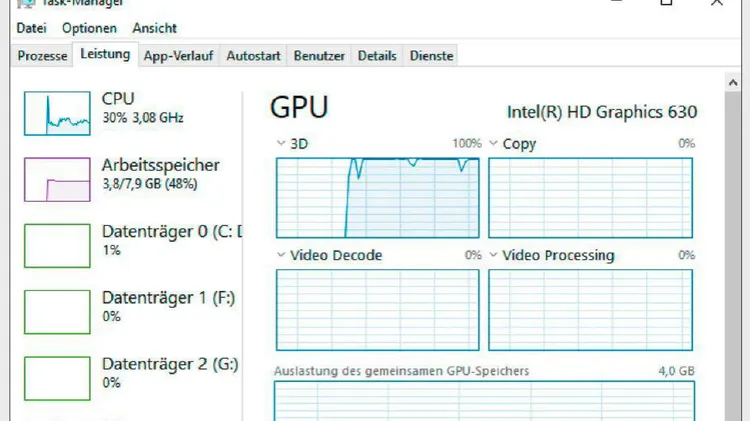The width and height of the screenshot is (750, 421).
Task: Open the Ansicht menu
Action: point(154,28)
